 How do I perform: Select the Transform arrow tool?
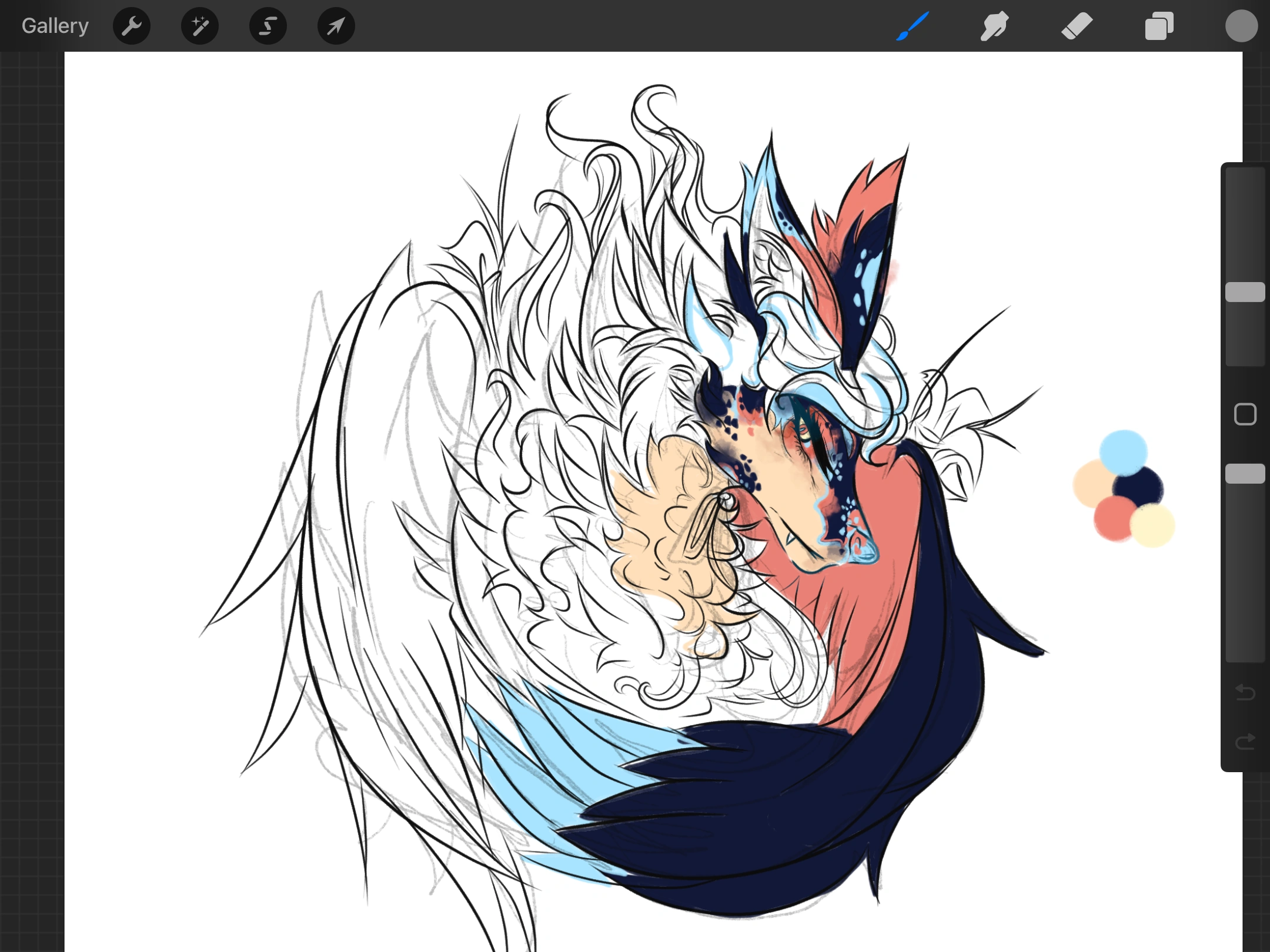click(x=335, y=26)
